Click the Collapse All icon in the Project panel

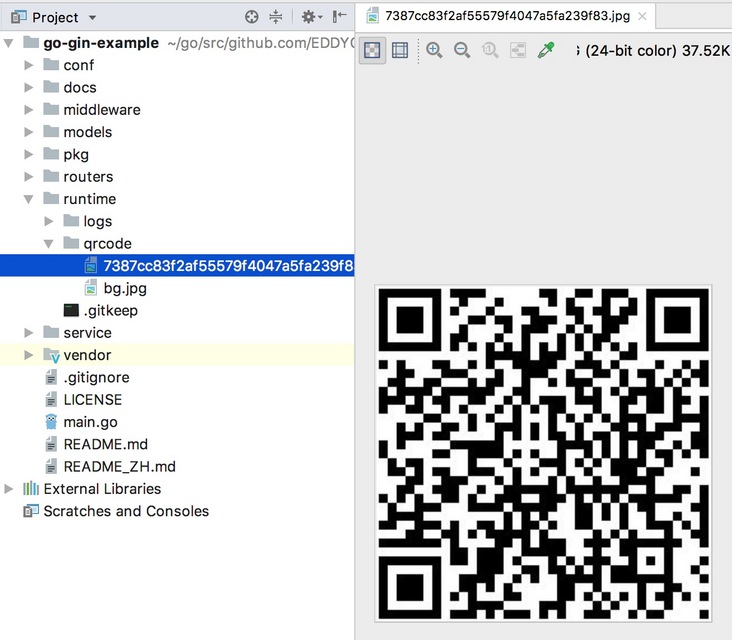[x=276, y=17]
